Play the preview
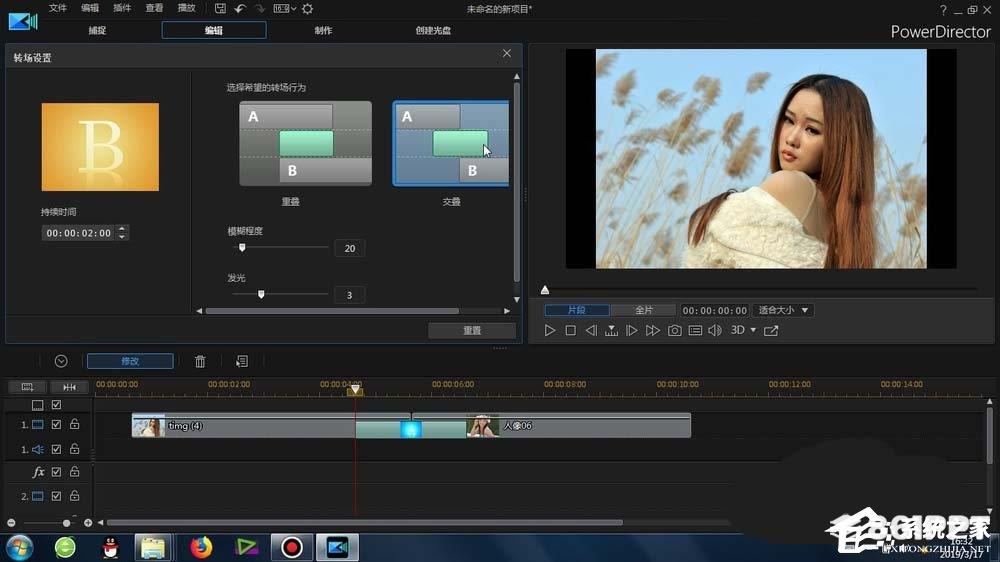1000x562 pixels. coord(550,330)
